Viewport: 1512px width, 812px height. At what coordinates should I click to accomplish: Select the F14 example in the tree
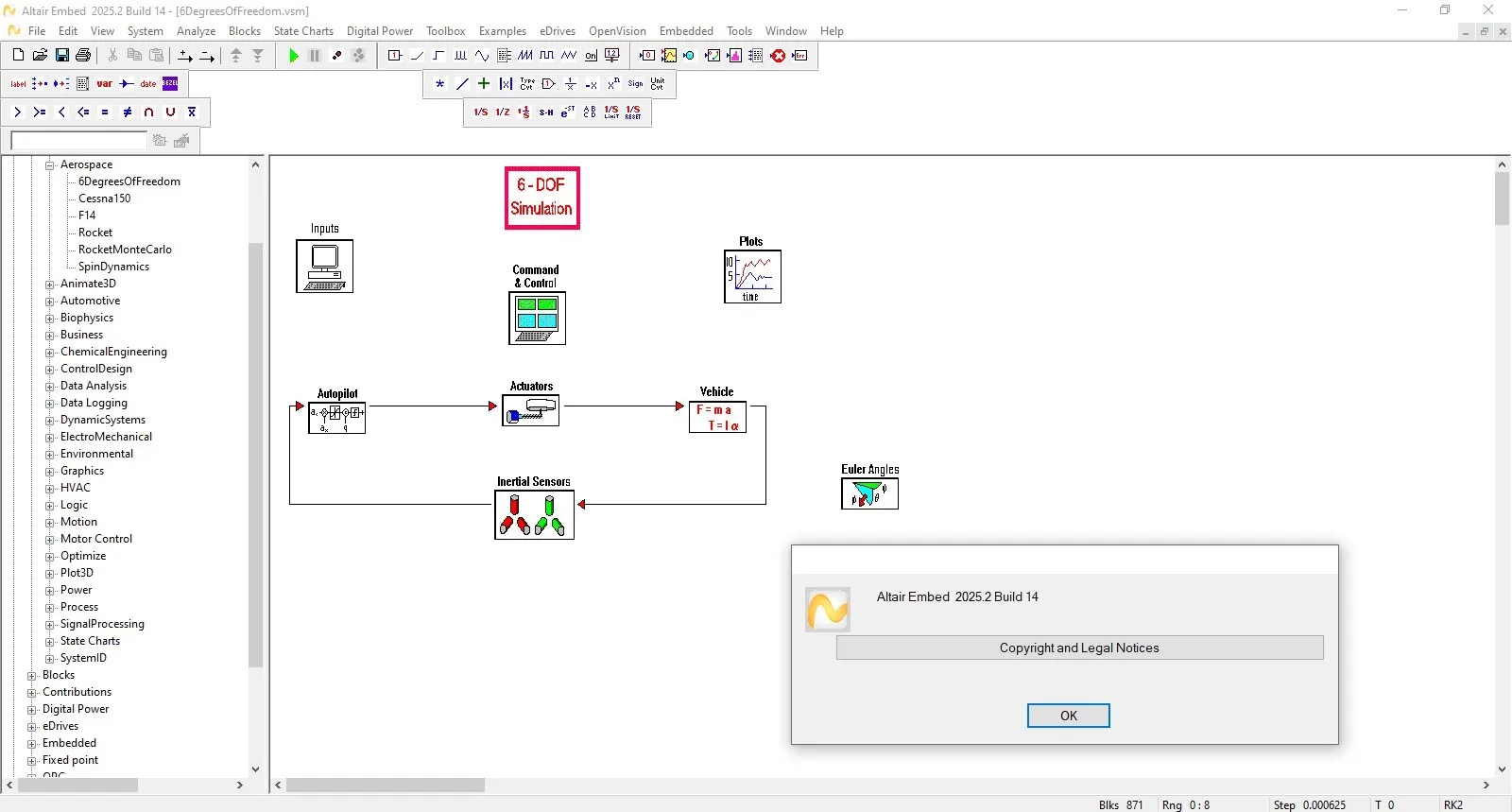87,216
